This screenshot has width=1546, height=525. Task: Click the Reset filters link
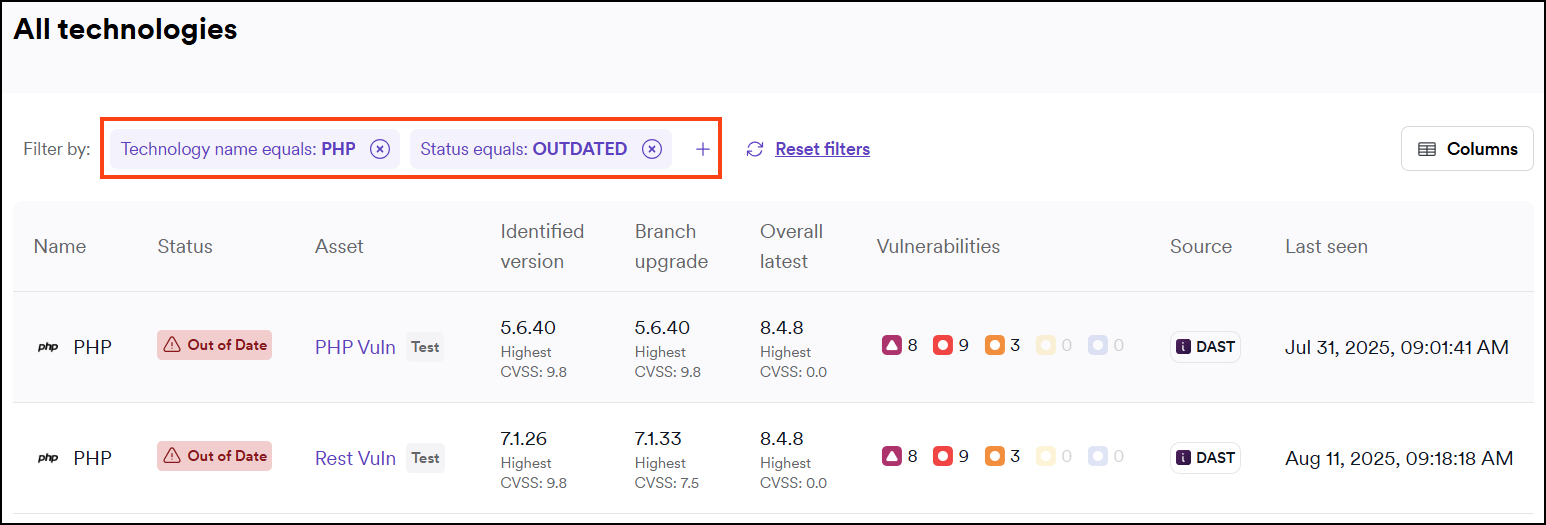click(822, 149)
